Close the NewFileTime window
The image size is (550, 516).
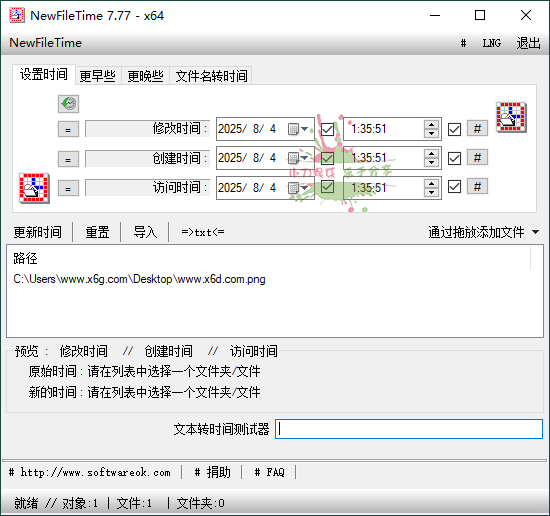point(525,15)
